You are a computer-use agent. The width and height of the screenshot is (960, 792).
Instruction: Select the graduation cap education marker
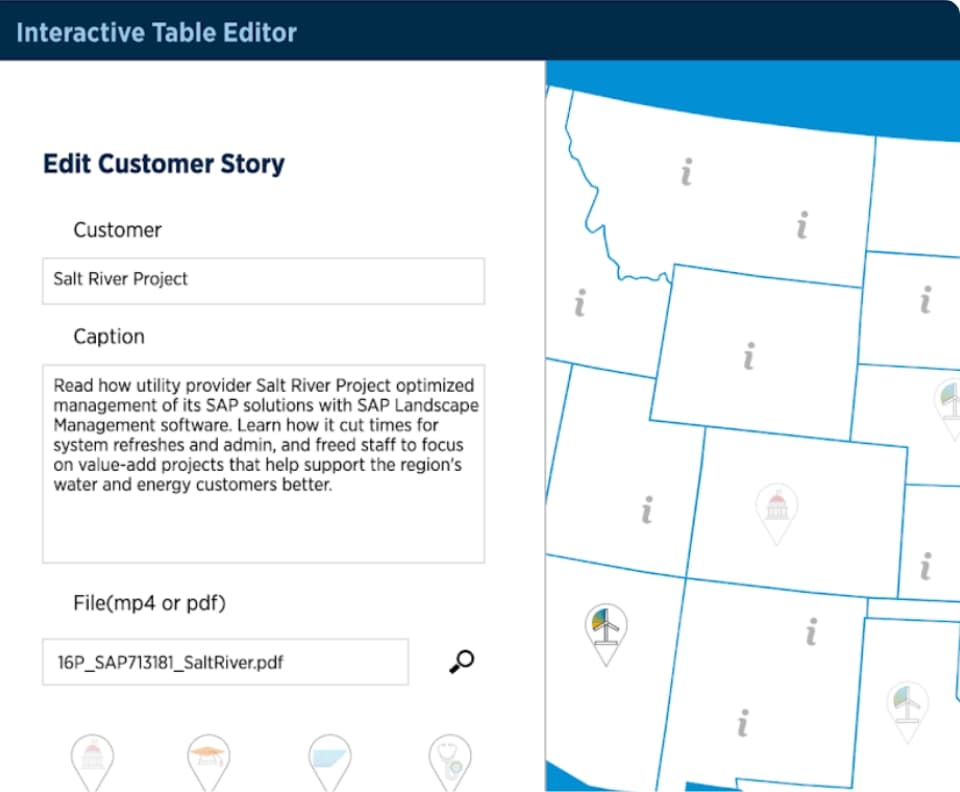tap(207, 760)
